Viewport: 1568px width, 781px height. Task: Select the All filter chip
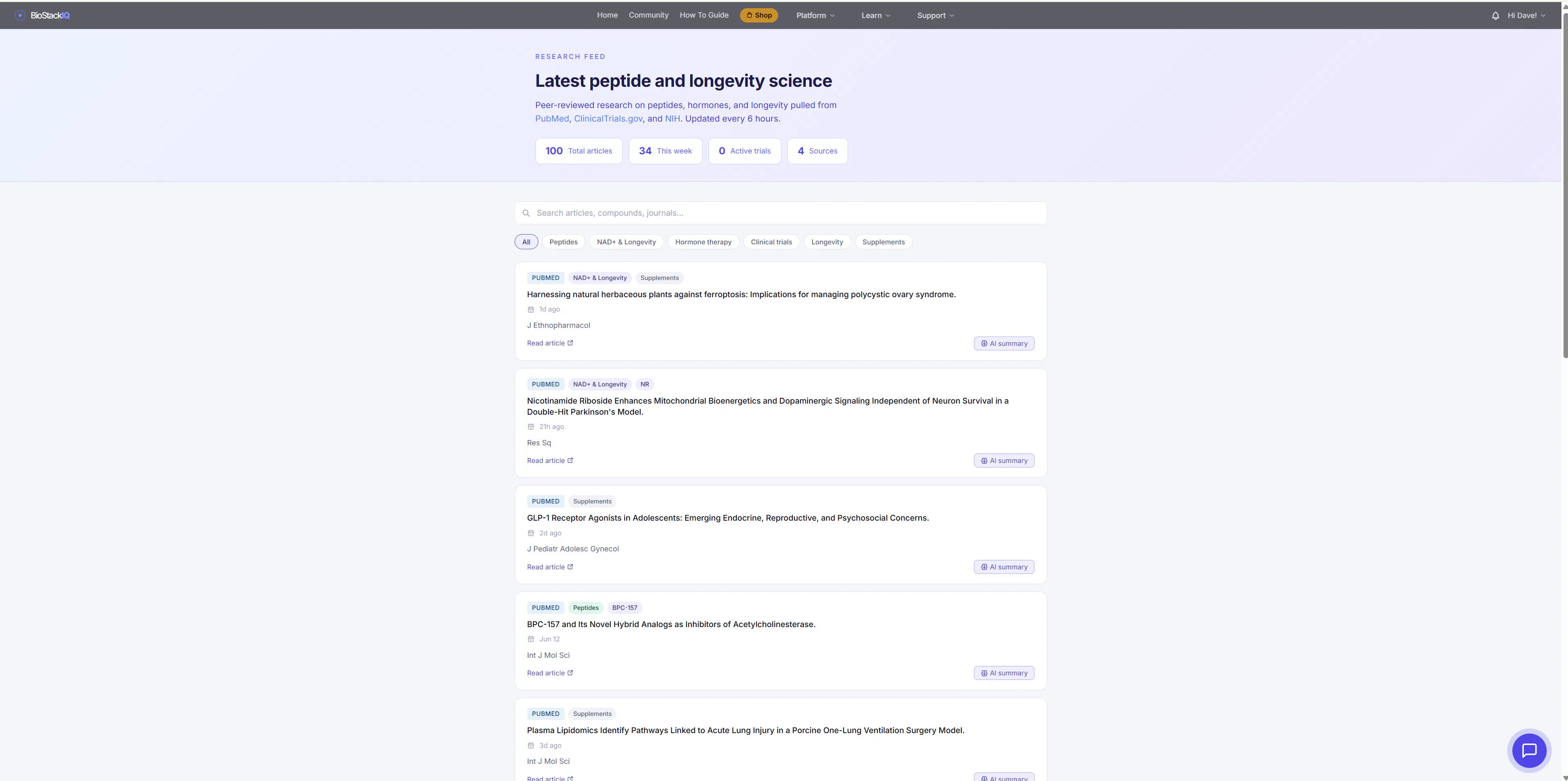click(x=526, y=242)
